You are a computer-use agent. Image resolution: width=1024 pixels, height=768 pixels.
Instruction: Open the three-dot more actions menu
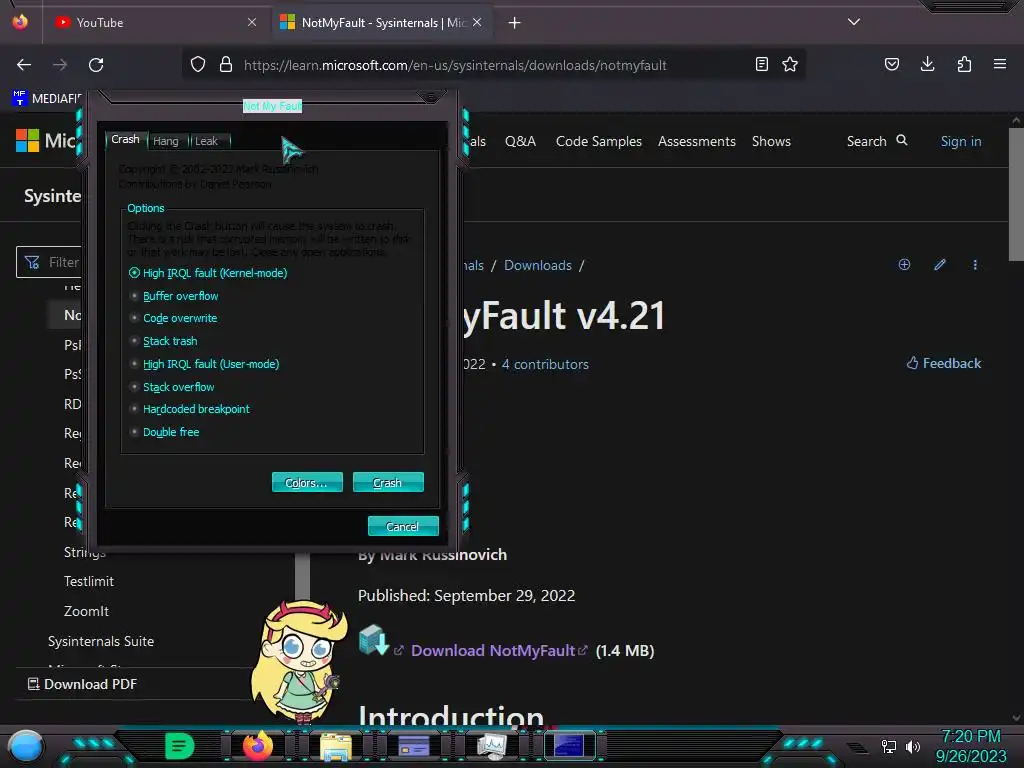pos(975,264)
